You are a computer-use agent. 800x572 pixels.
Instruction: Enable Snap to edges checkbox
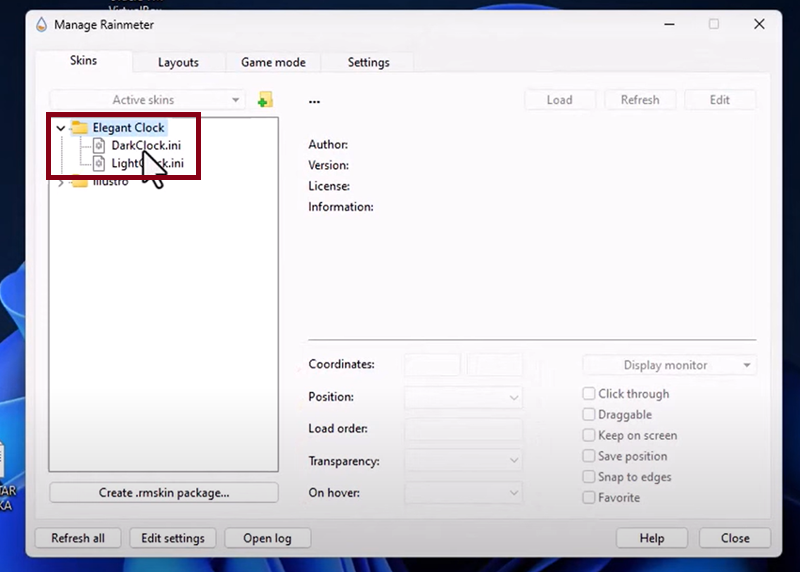(589, 477)
